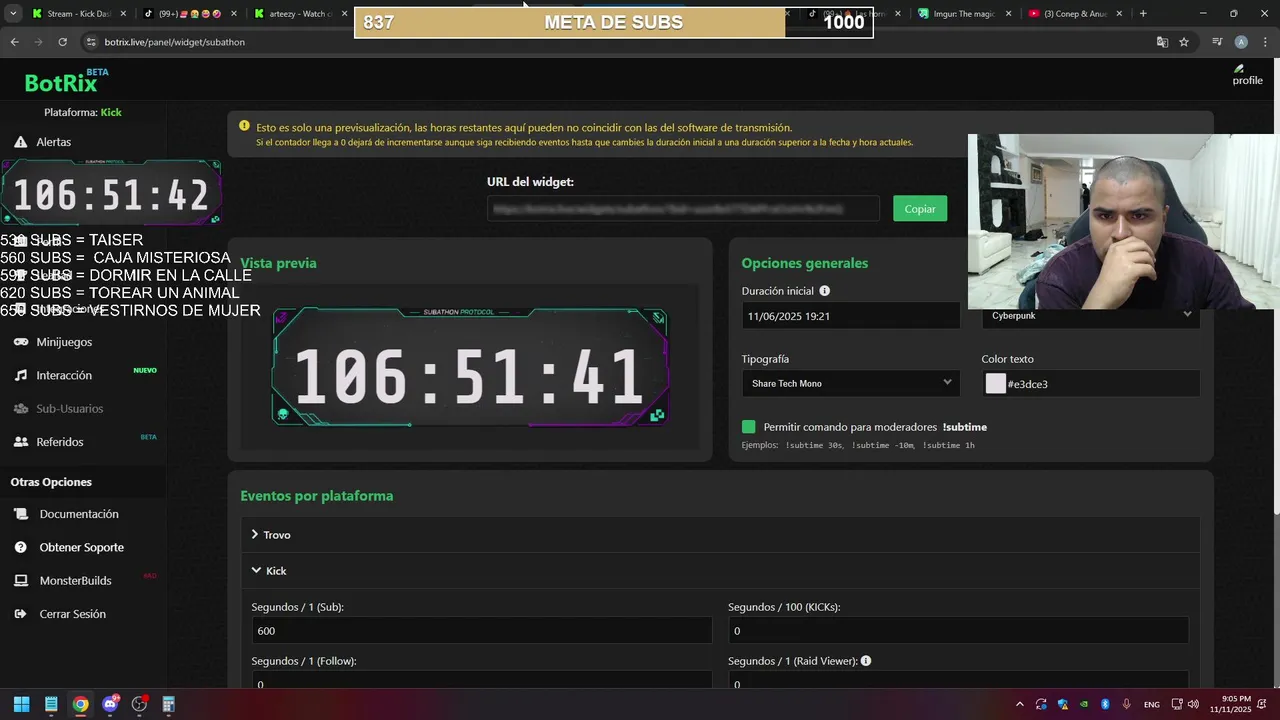Click the browser back arrow
This screenshot has width=1280, height=720.
click(14, 42)
